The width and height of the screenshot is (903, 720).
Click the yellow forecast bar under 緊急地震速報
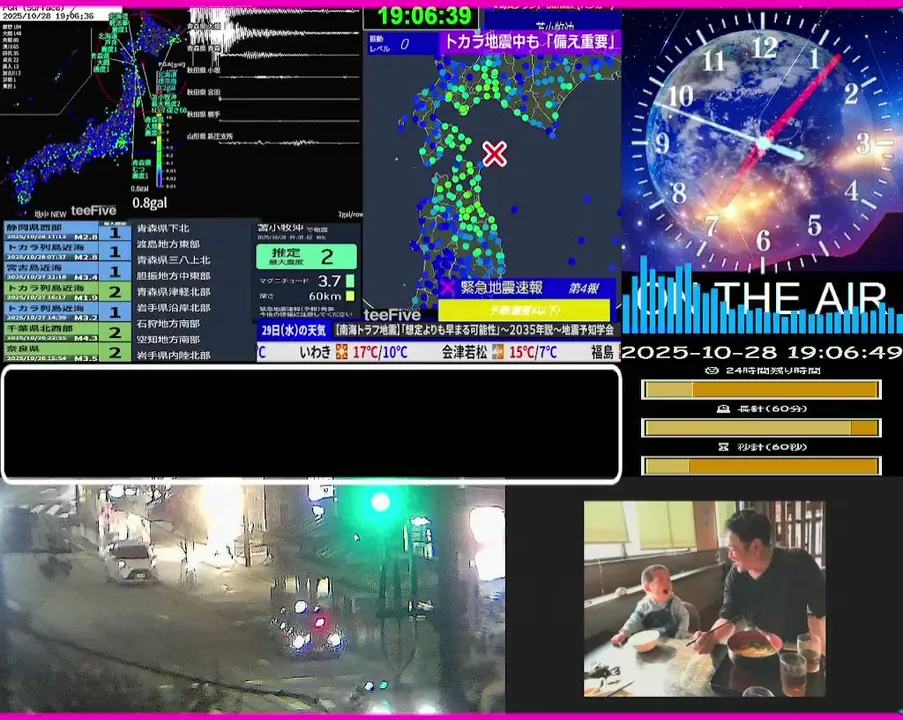click(x=524, y=310)
